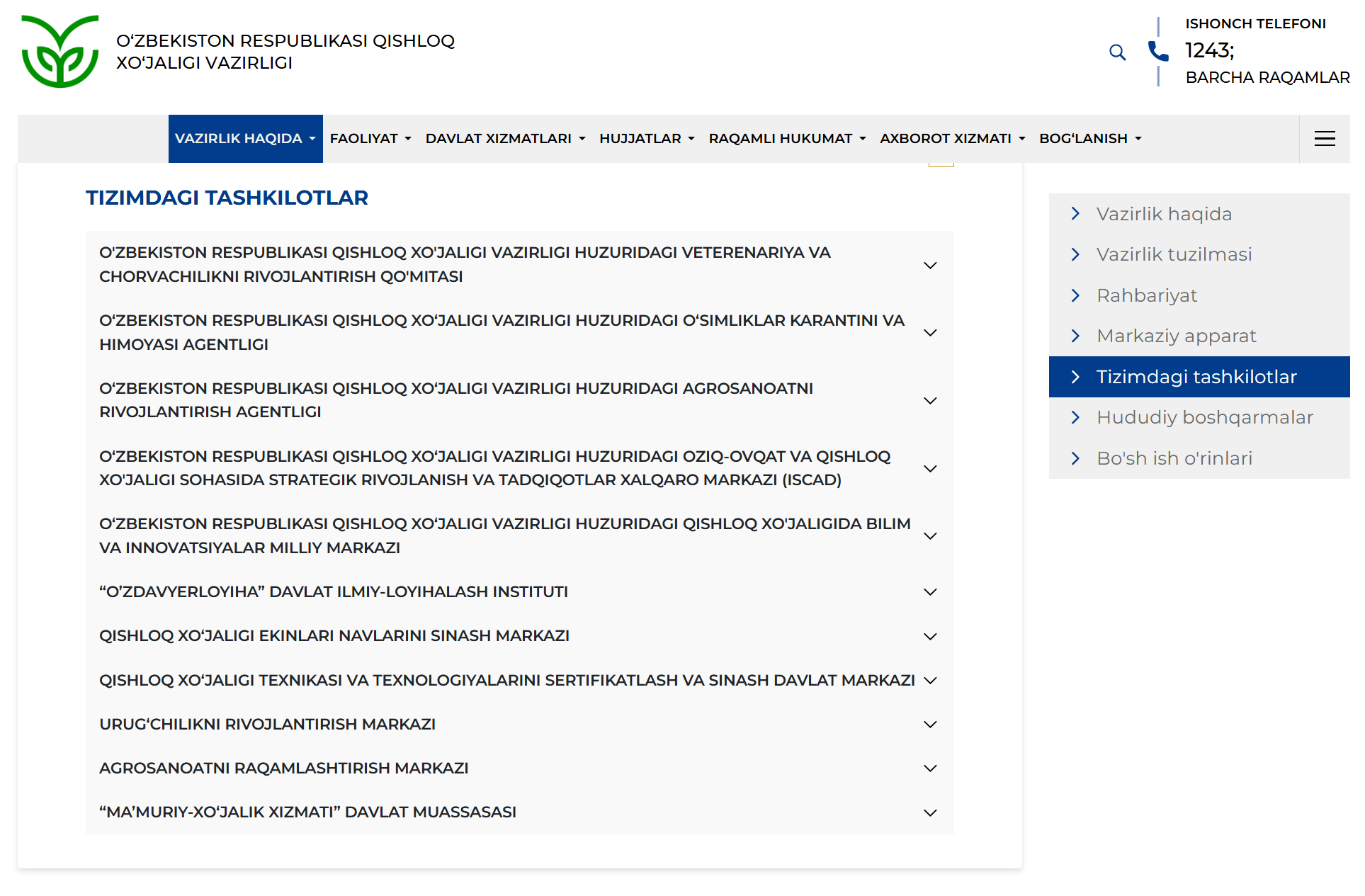Expand Ma'muriy-xo'jalik xizmati muassasasi row
Viewport: 1365px width, 896px height.
[x=930, y=813]
